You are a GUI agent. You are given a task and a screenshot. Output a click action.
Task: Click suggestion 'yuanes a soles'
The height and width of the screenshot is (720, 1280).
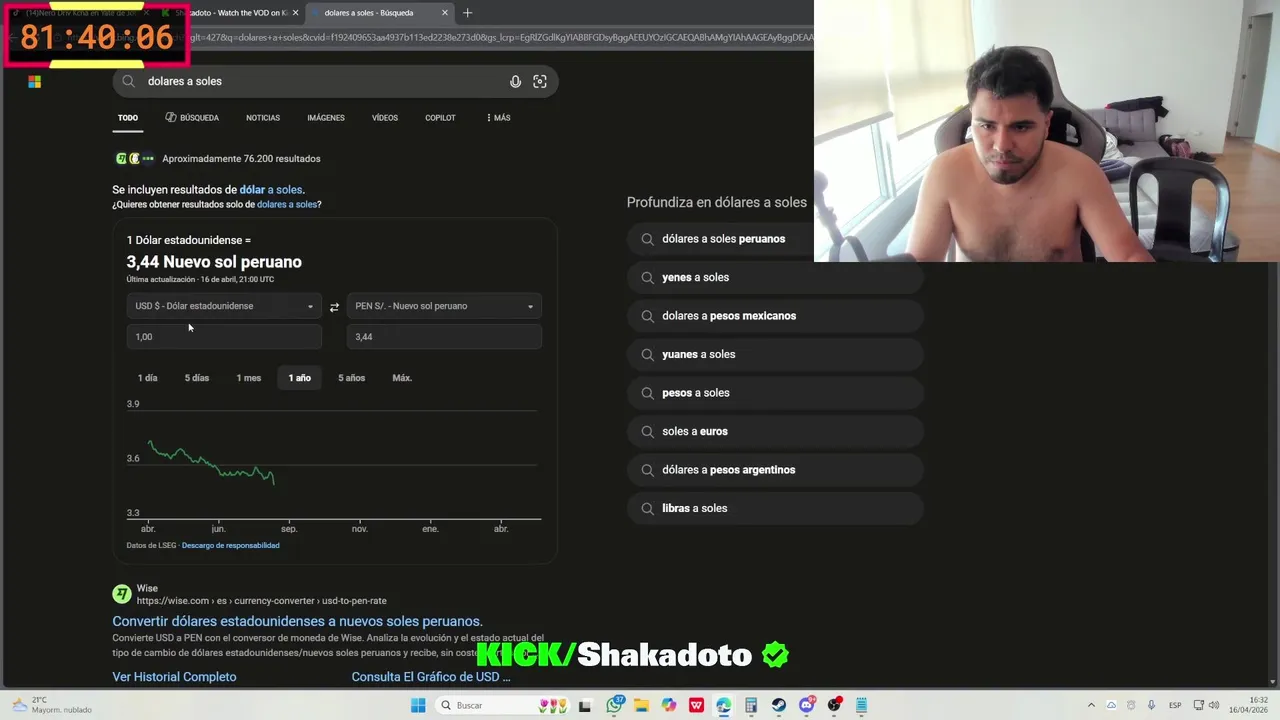pos(775,355)
